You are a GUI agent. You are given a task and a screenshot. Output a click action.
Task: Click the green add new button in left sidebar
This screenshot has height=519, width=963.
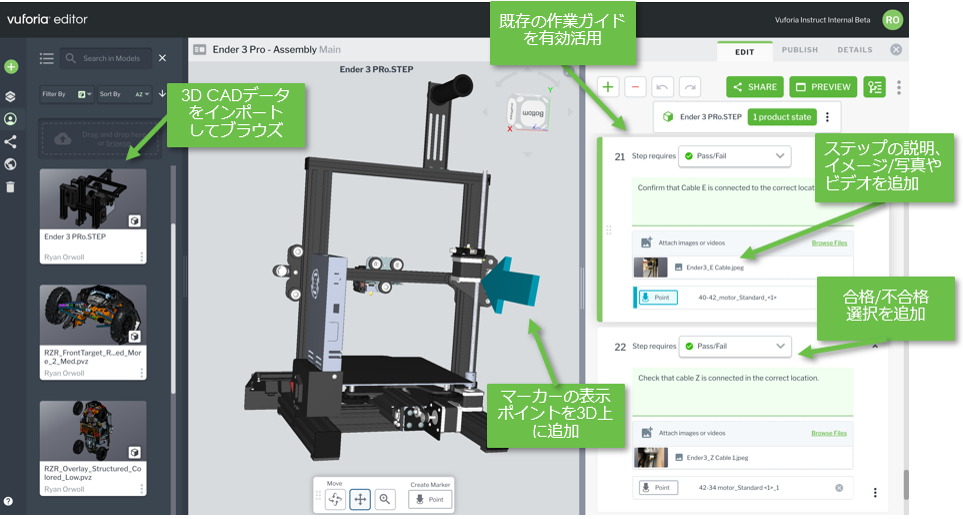11,66
